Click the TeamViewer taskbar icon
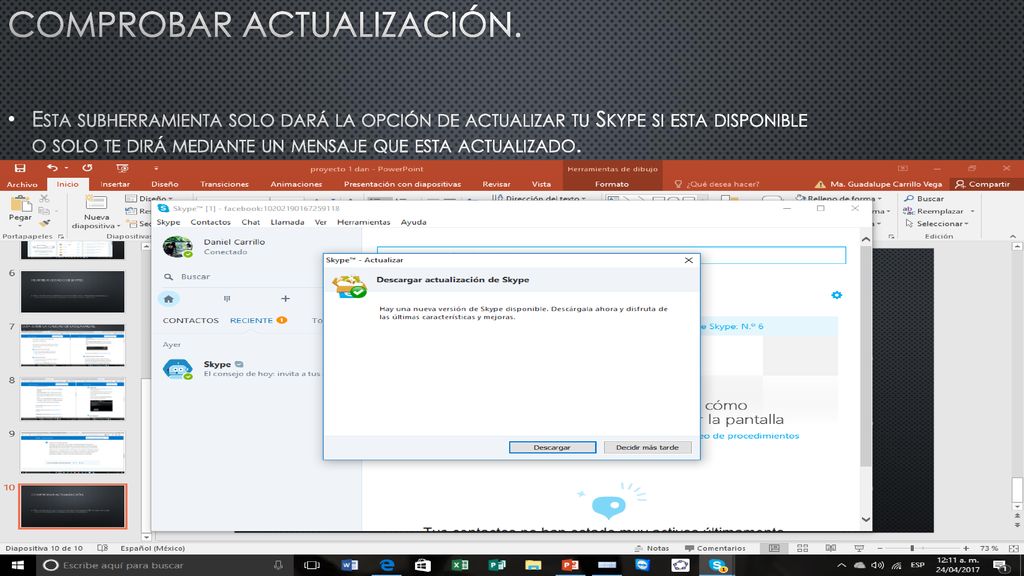The width and height of the screenshot is (1024, 576). pyautogui.click(x=643, y=565)
